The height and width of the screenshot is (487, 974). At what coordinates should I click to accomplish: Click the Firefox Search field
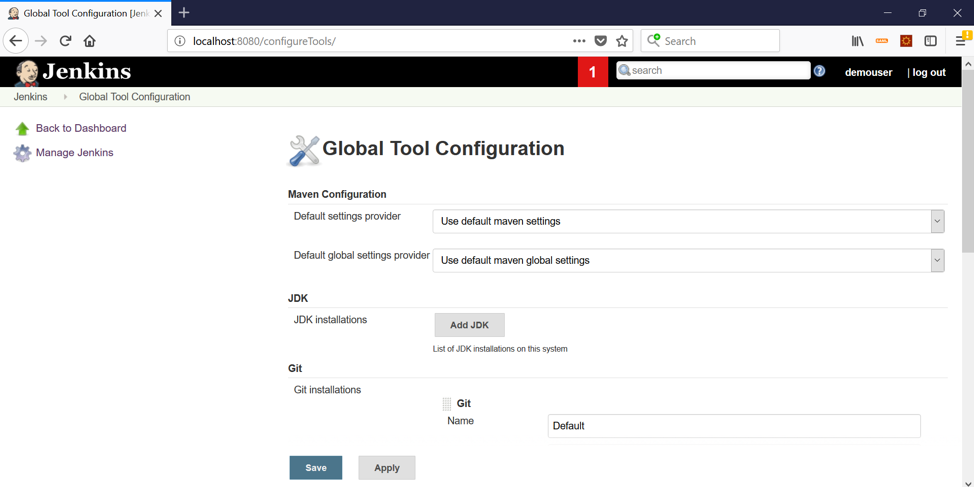[710, 41]
